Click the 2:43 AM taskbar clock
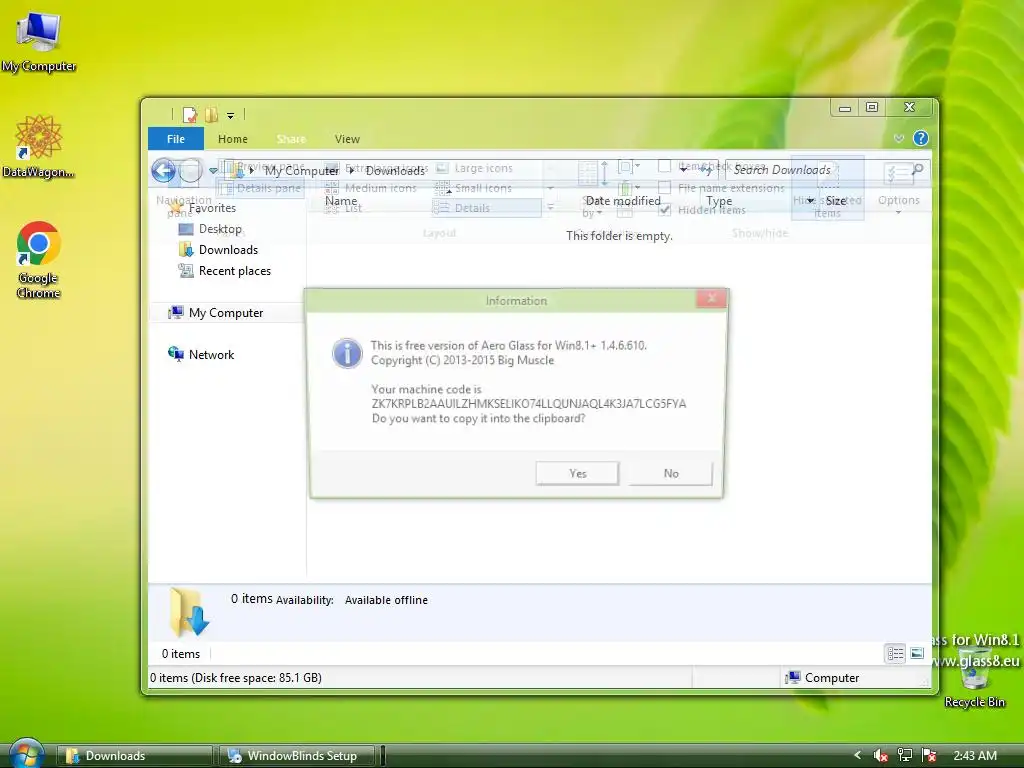1024x768 pixels. point(975,756)
